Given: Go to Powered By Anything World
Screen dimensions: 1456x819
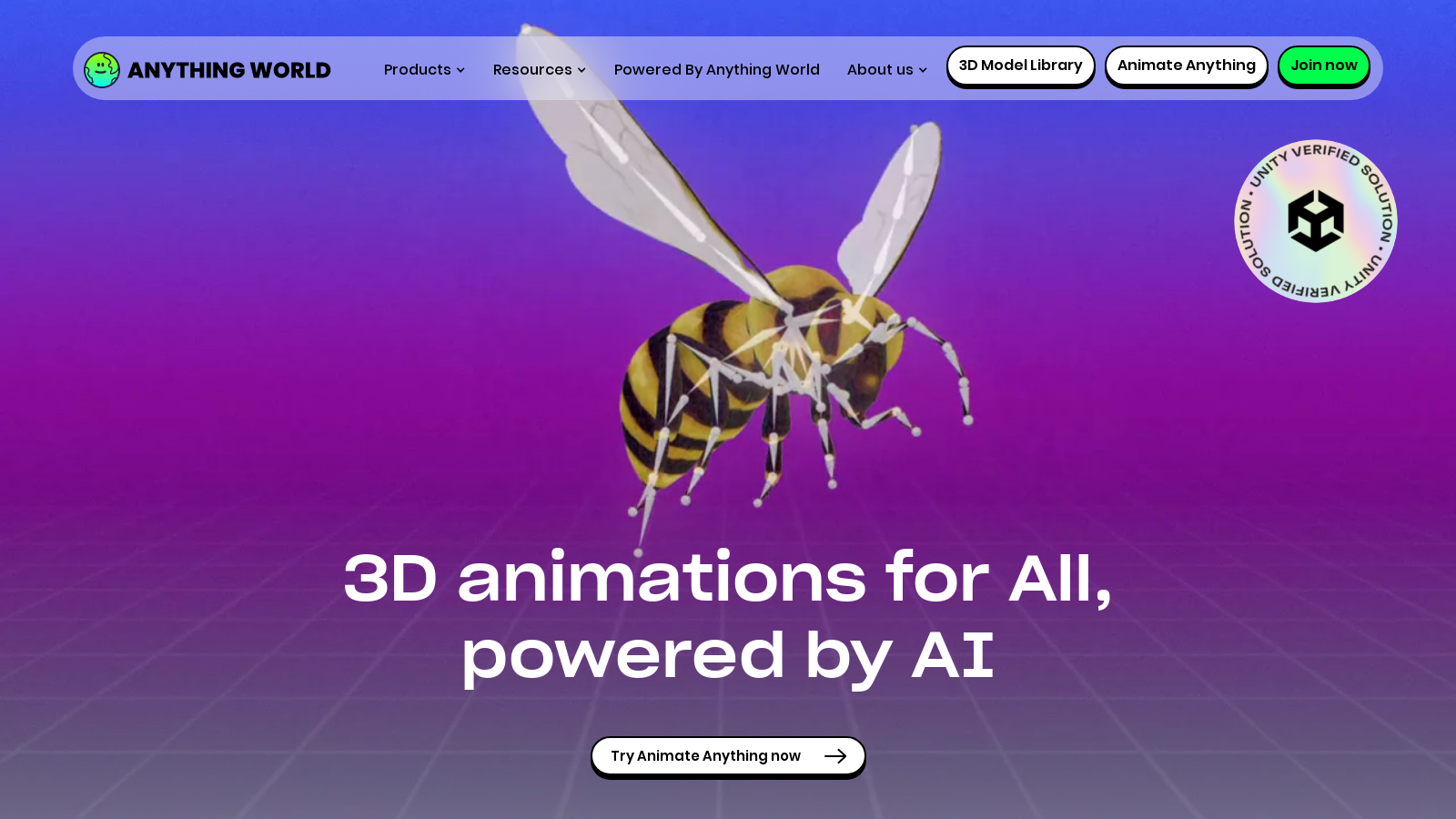Looking at the screenshot, I should tap(716, 70).
